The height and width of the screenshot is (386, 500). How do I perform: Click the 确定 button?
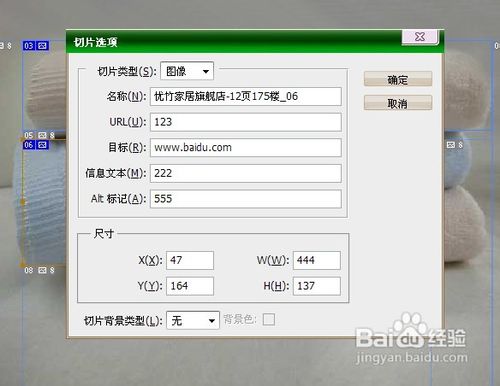click(398, 79)
